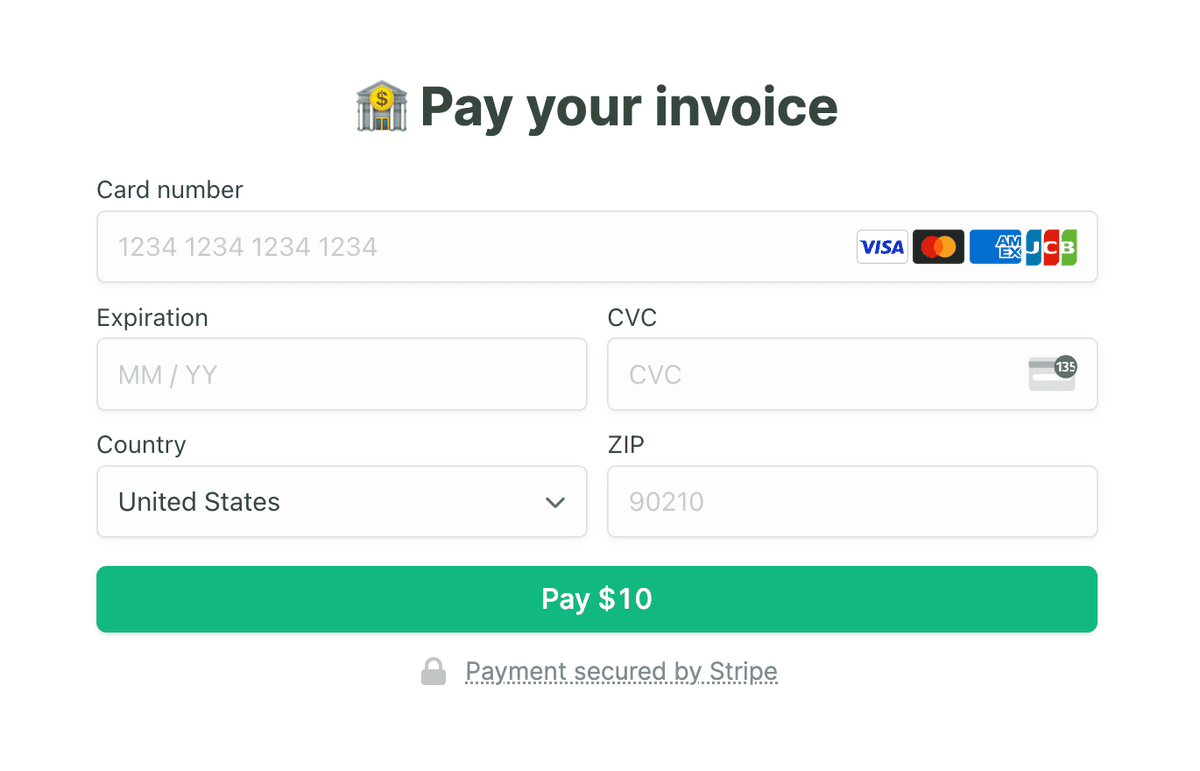Expand the Country dropdown chevron
The height and width of the screenshot is (771, 1200).
555,502
